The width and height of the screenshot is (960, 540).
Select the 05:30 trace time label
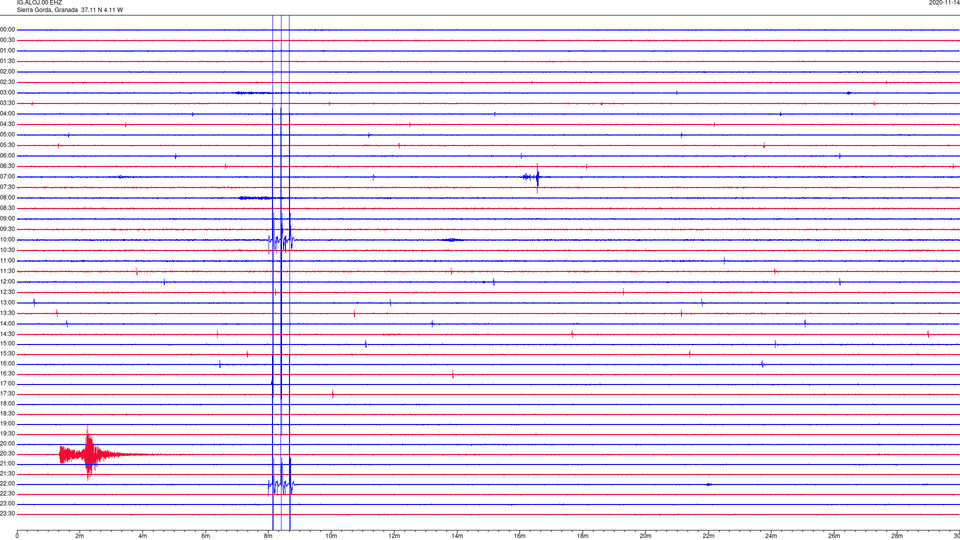[x=8, y=145]
